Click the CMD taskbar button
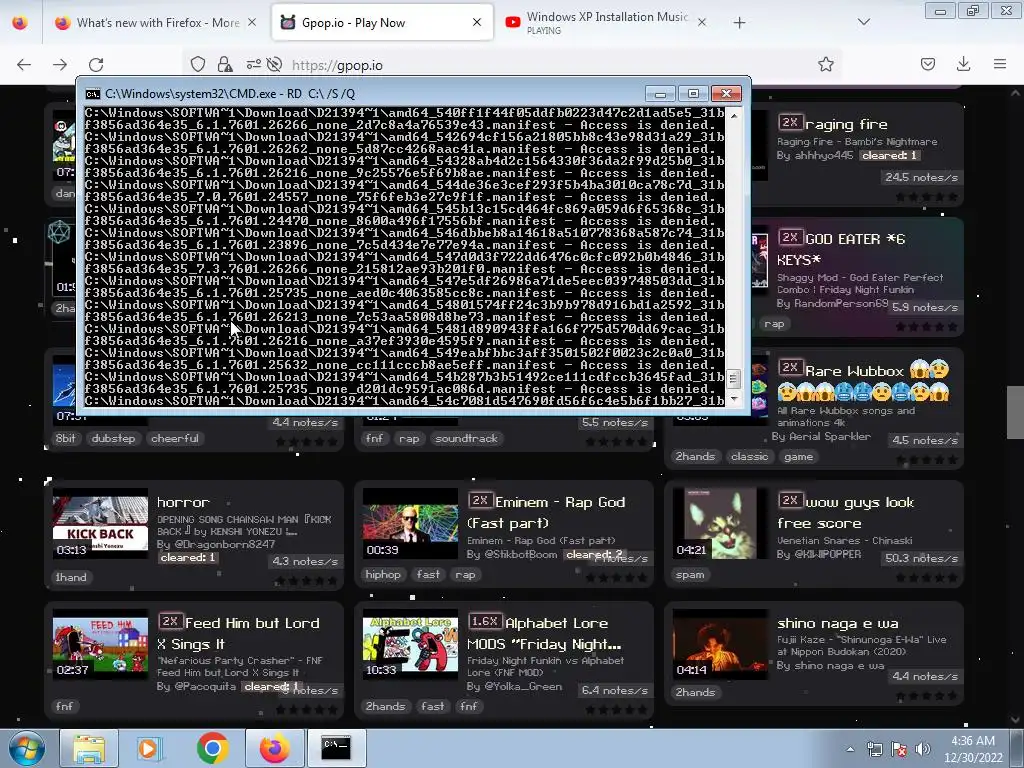 [x=336, y=748]
